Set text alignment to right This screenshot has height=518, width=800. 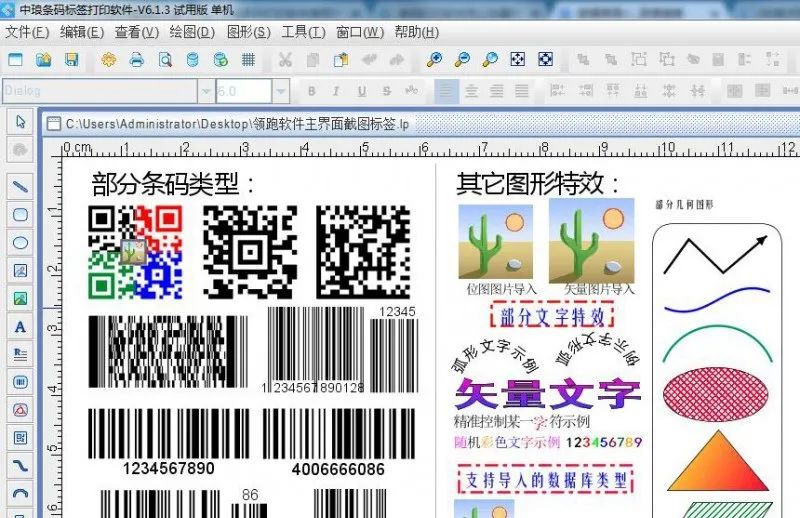coord(496,91)
